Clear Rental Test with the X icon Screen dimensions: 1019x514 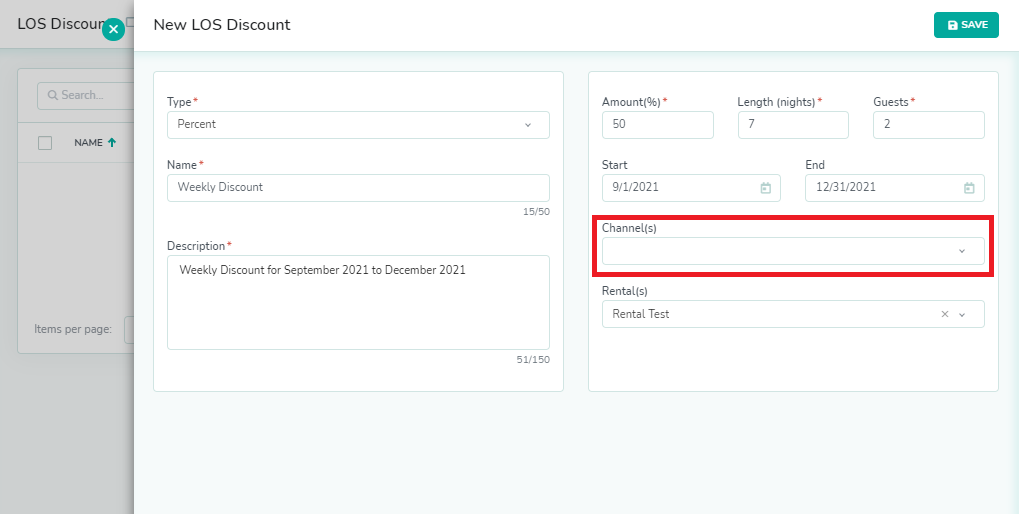point(945,314)
